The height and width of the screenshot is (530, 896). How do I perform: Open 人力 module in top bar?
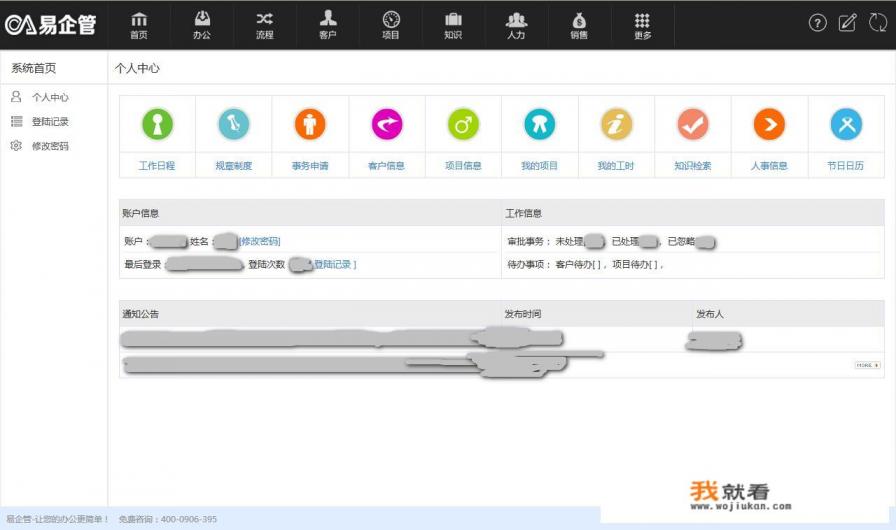pyautogui.click(x=516, y=26)
